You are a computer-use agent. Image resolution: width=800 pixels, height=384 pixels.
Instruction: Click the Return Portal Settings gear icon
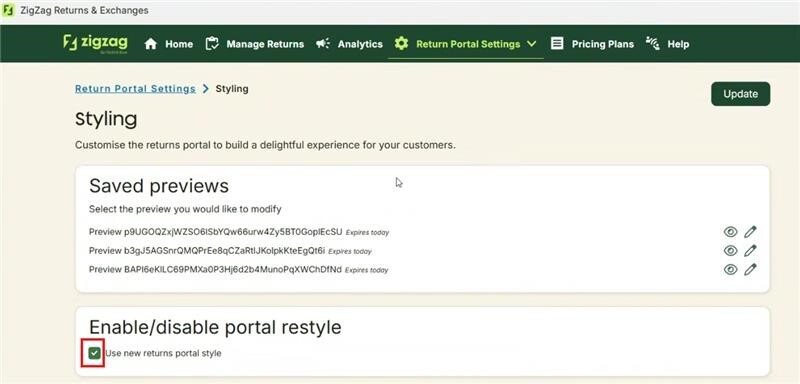coord(402,44)
